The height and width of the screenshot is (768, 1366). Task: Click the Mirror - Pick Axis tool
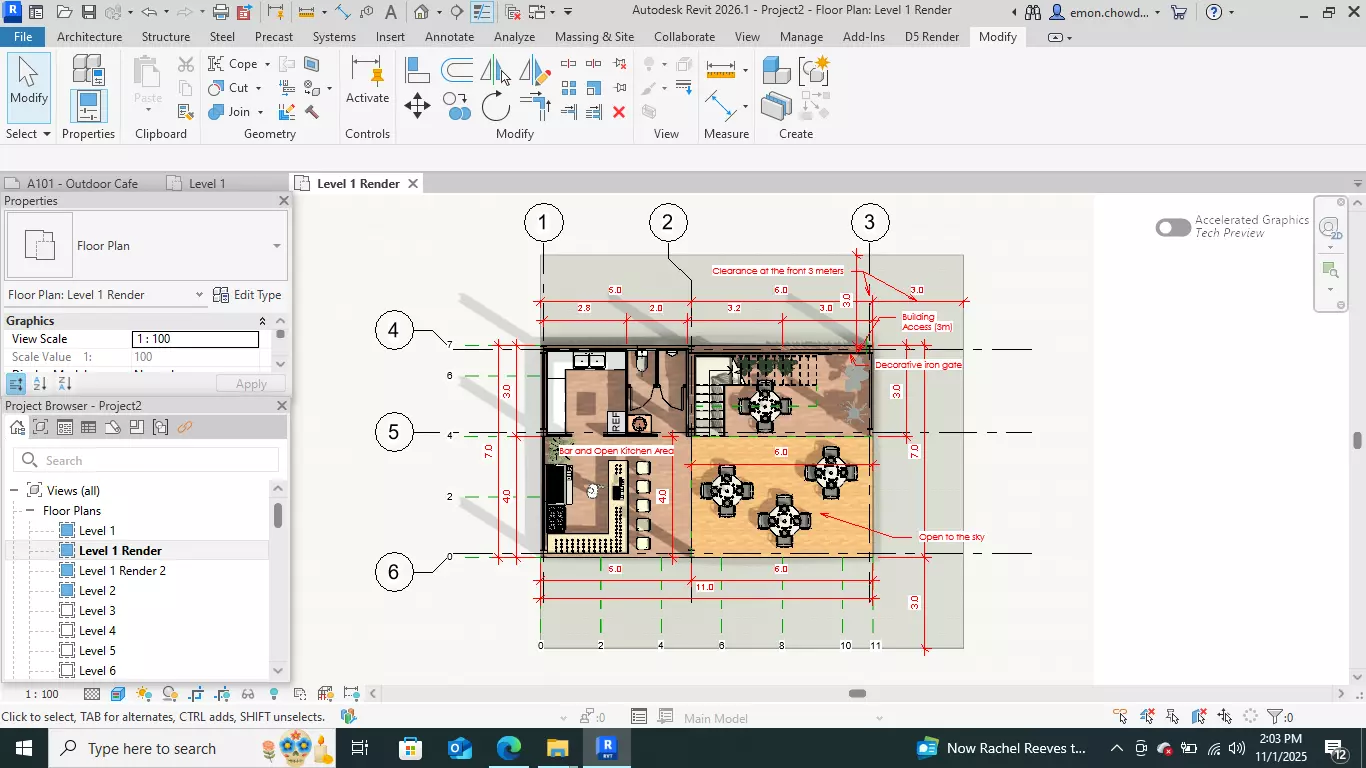click(496, 70)
